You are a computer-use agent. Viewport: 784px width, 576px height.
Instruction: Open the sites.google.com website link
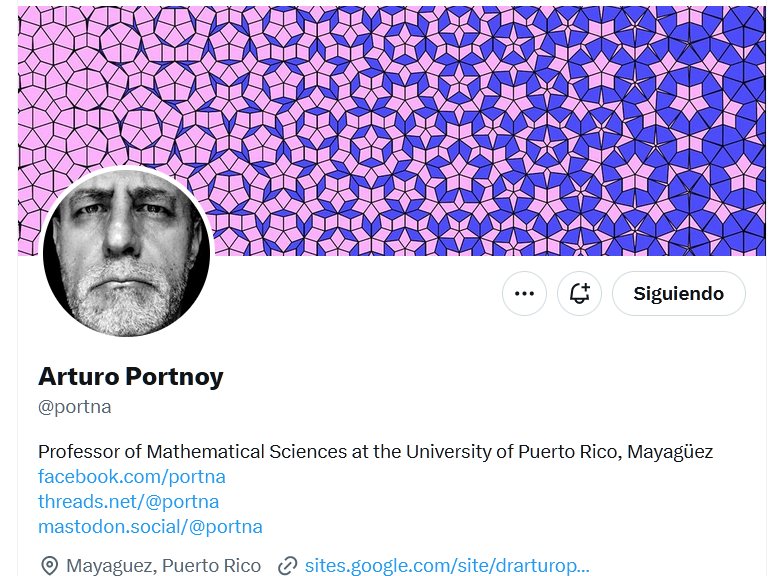click(446, 566)
